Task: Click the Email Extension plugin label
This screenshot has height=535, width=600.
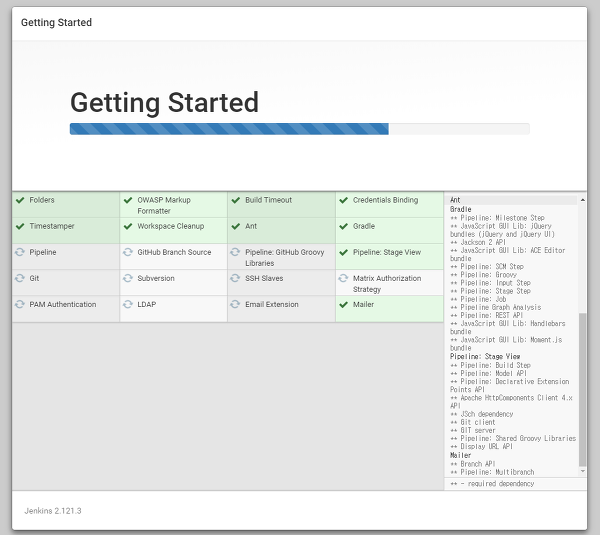Action: pos(272,304)
